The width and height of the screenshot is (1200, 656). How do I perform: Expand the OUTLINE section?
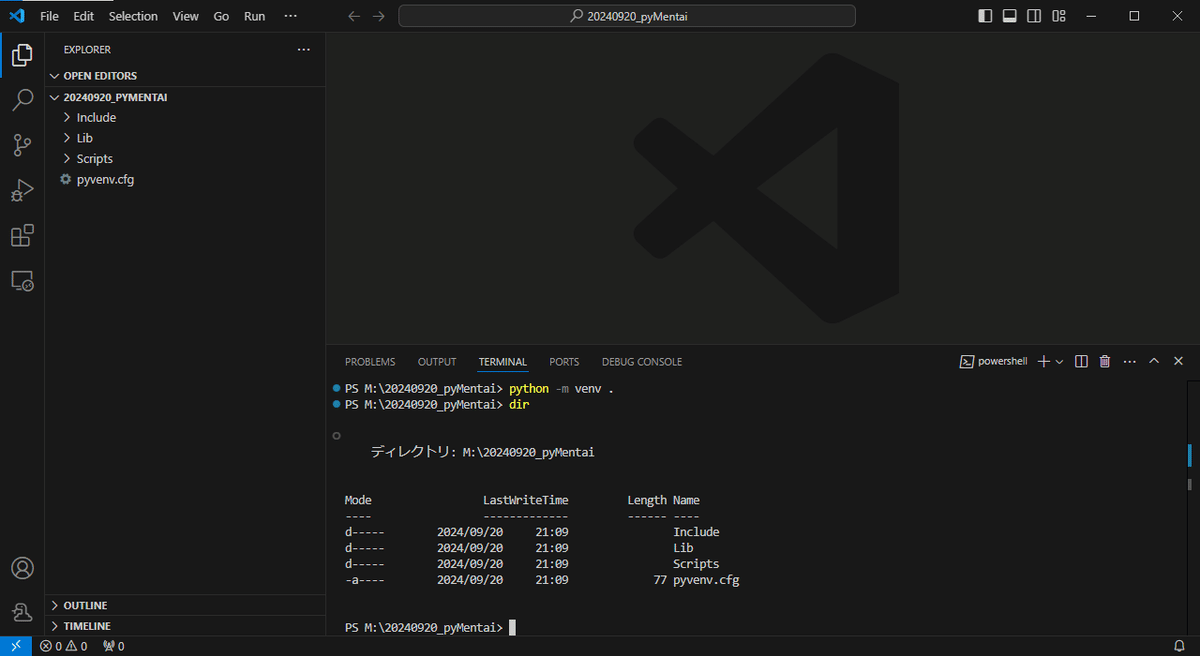(x=185, y=606)
